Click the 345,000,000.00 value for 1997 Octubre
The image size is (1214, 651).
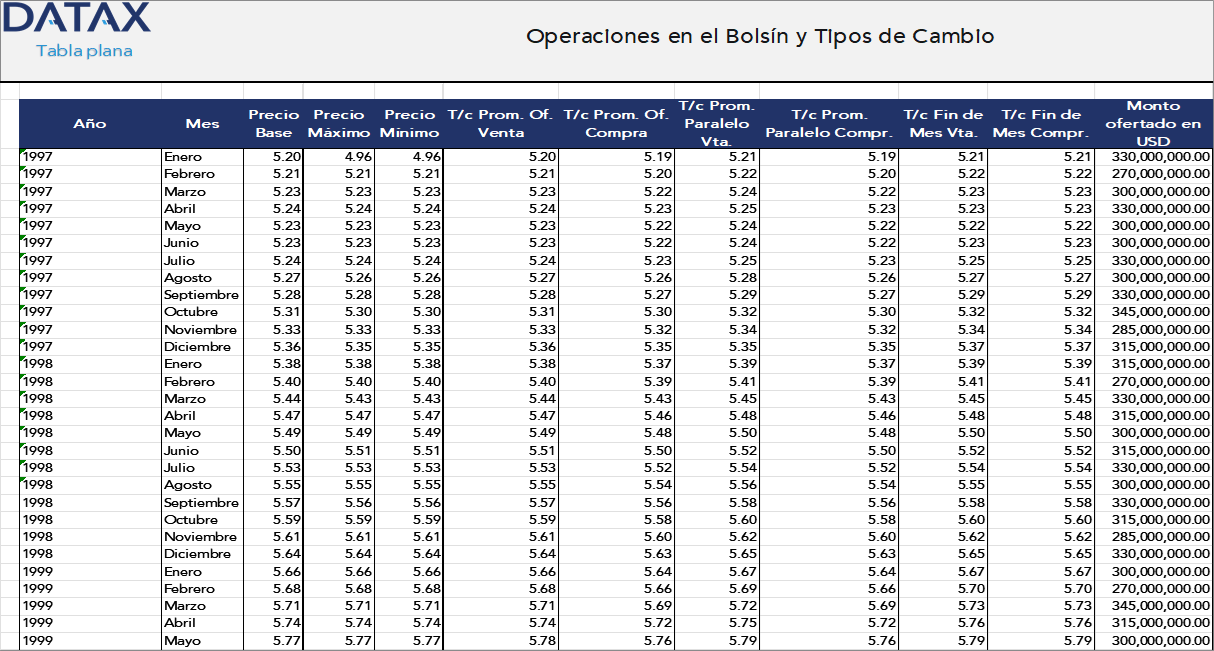click(x=1160, y=312)
